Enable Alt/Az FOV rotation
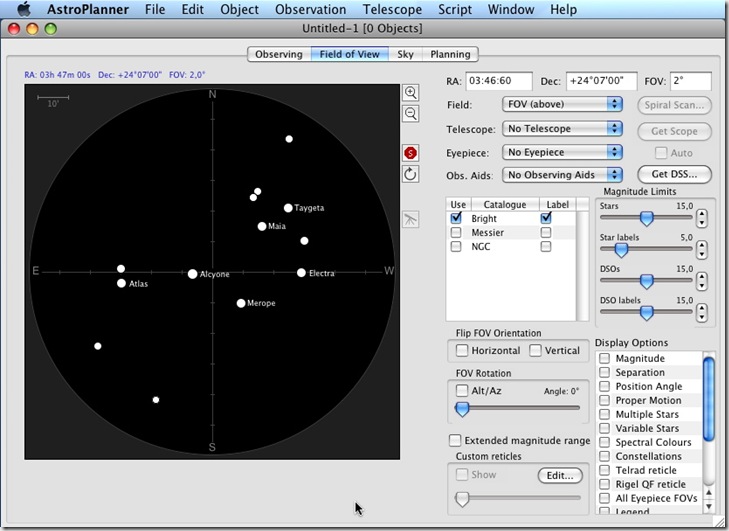Screen dimensions: 729x531 [462, 390]
